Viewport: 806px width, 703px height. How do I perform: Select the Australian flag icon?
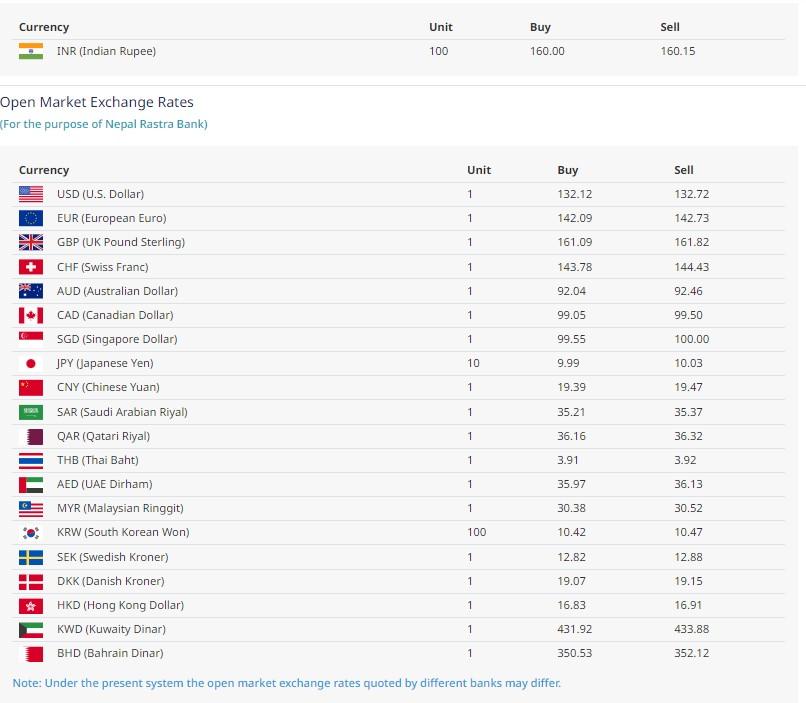31,291
